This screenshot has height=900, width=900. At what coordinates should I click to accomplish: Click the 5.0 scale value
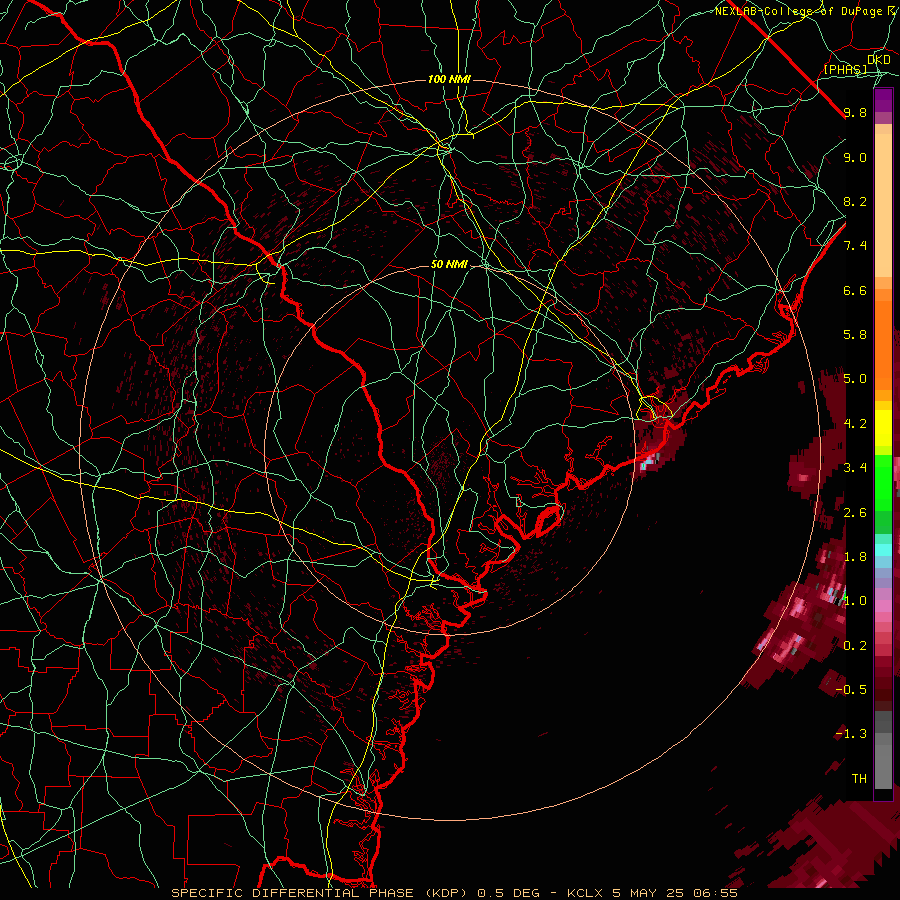(x=855, y=379)
